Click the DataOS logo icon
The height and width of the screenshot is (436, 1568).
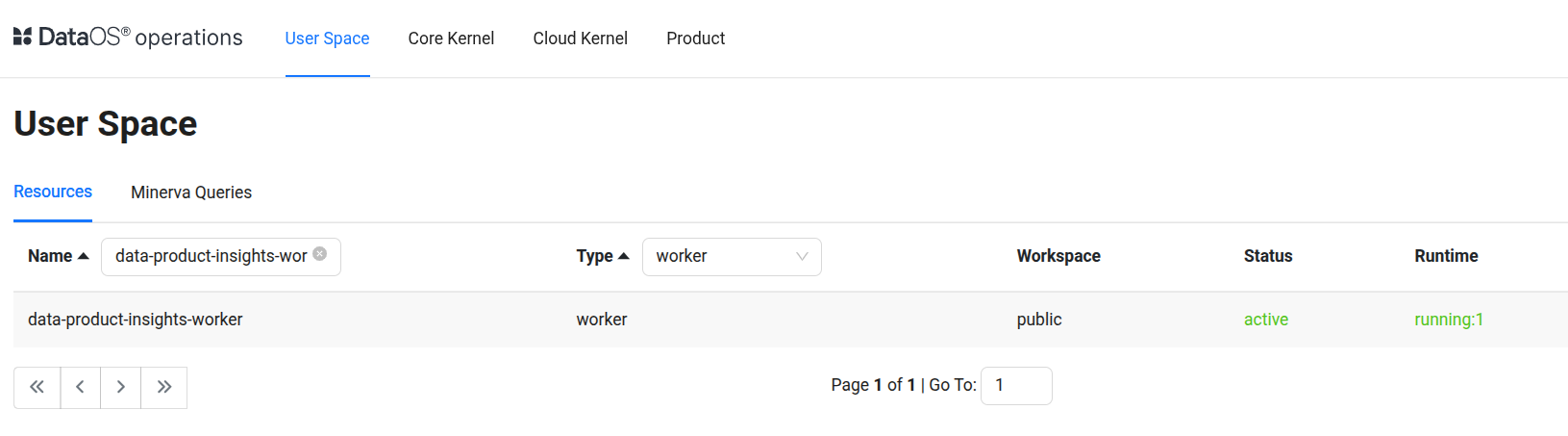point(22,37)
